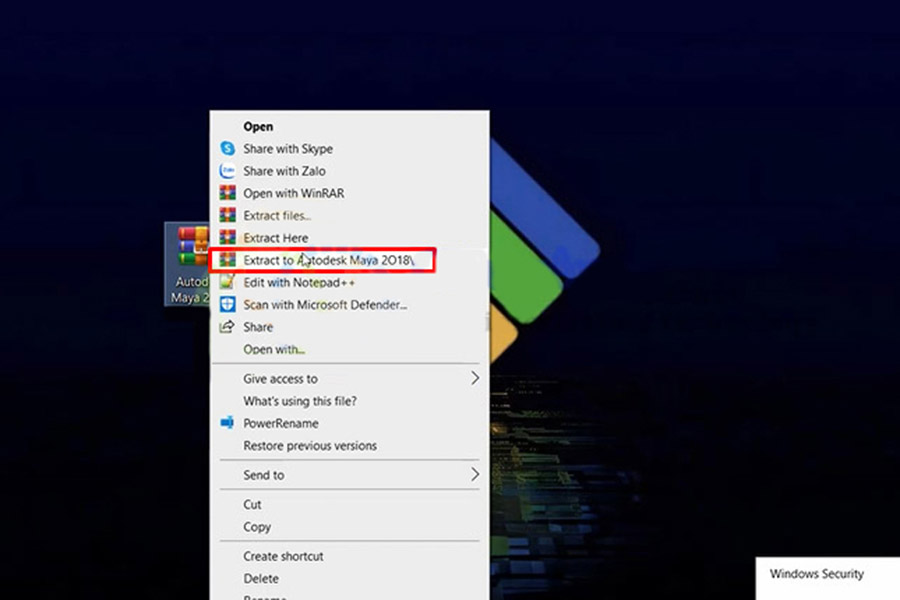Click the Notepad++ icon in the menu

227,282
